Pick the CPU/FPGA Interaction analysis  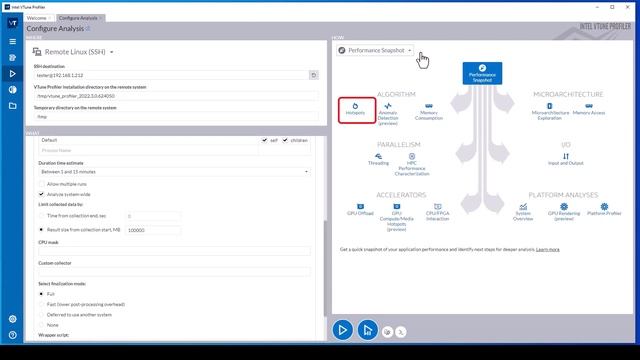click(x=438, y=212)
